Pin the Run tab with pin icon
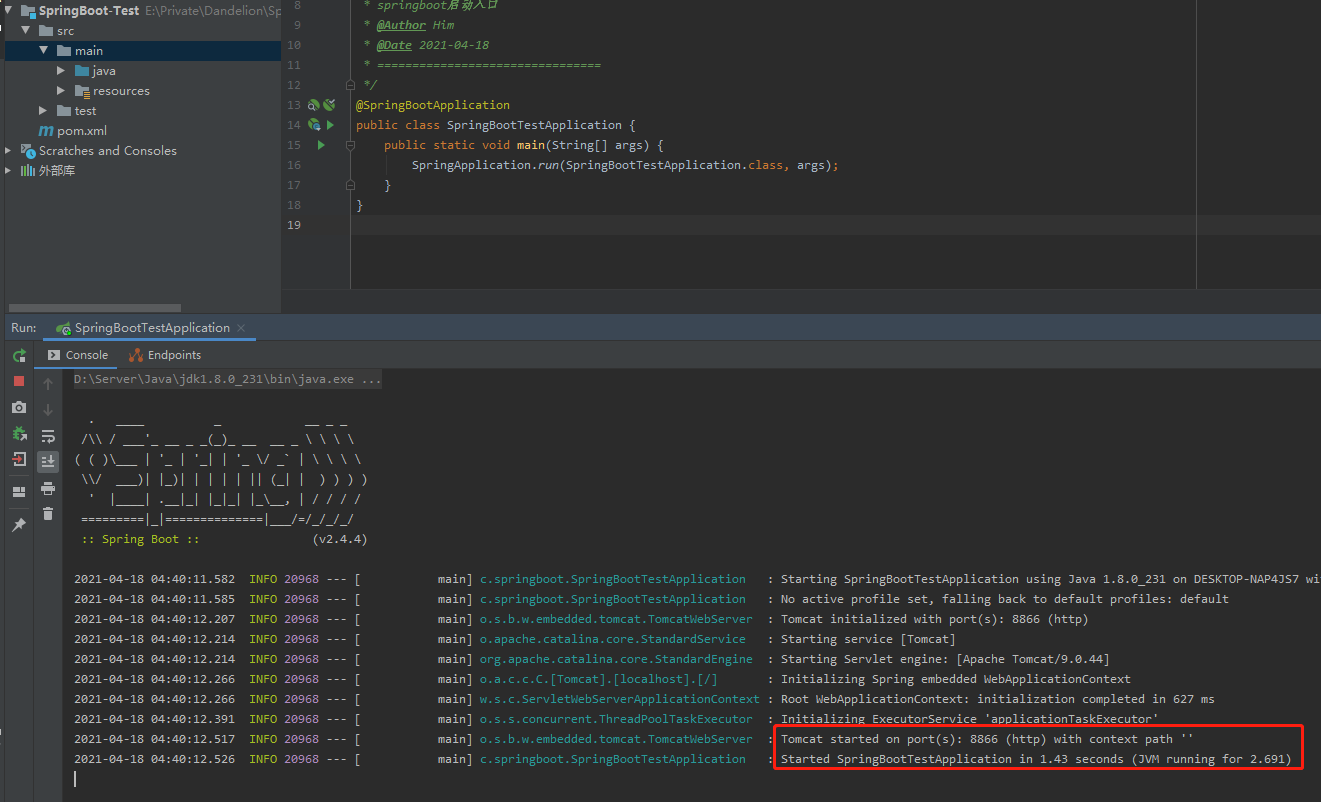Image resolution: width=1321 pixels, height=802 pixels. [19, 525]
